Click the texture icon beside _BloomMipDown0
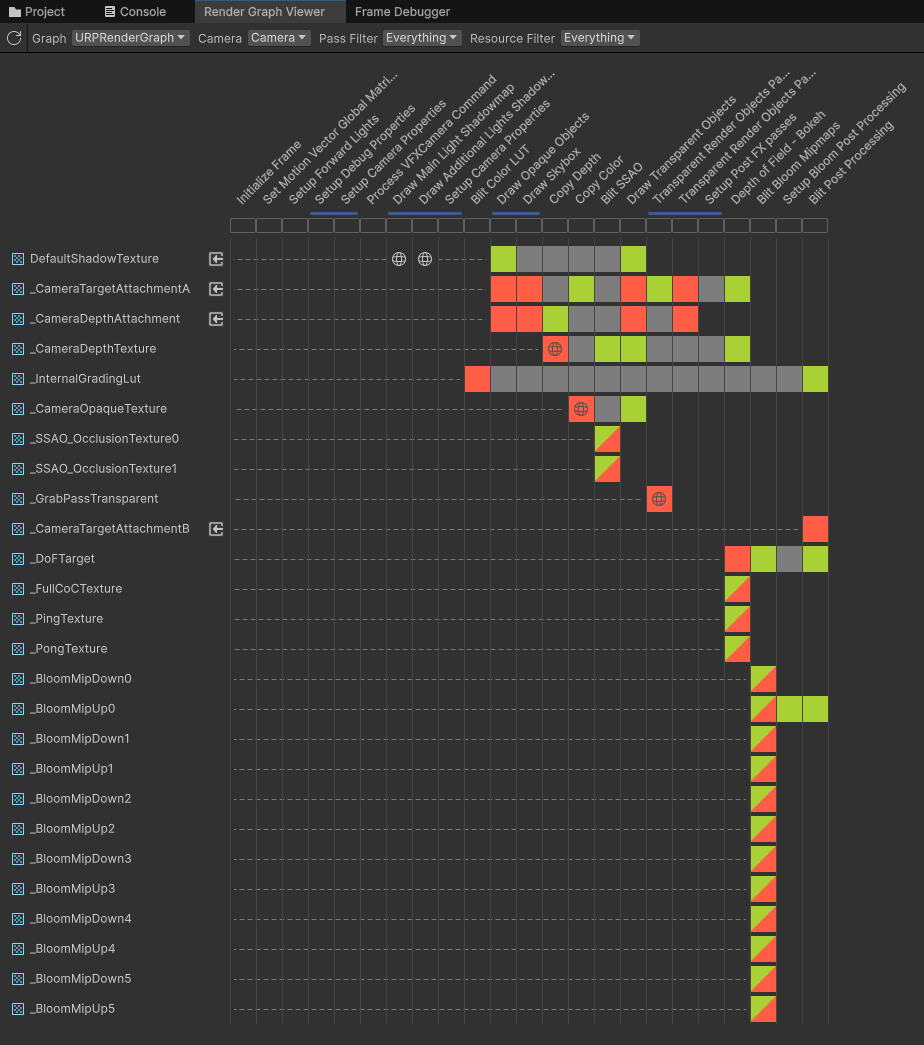Screen dimensions: 924x1045 tap(18, 678)
